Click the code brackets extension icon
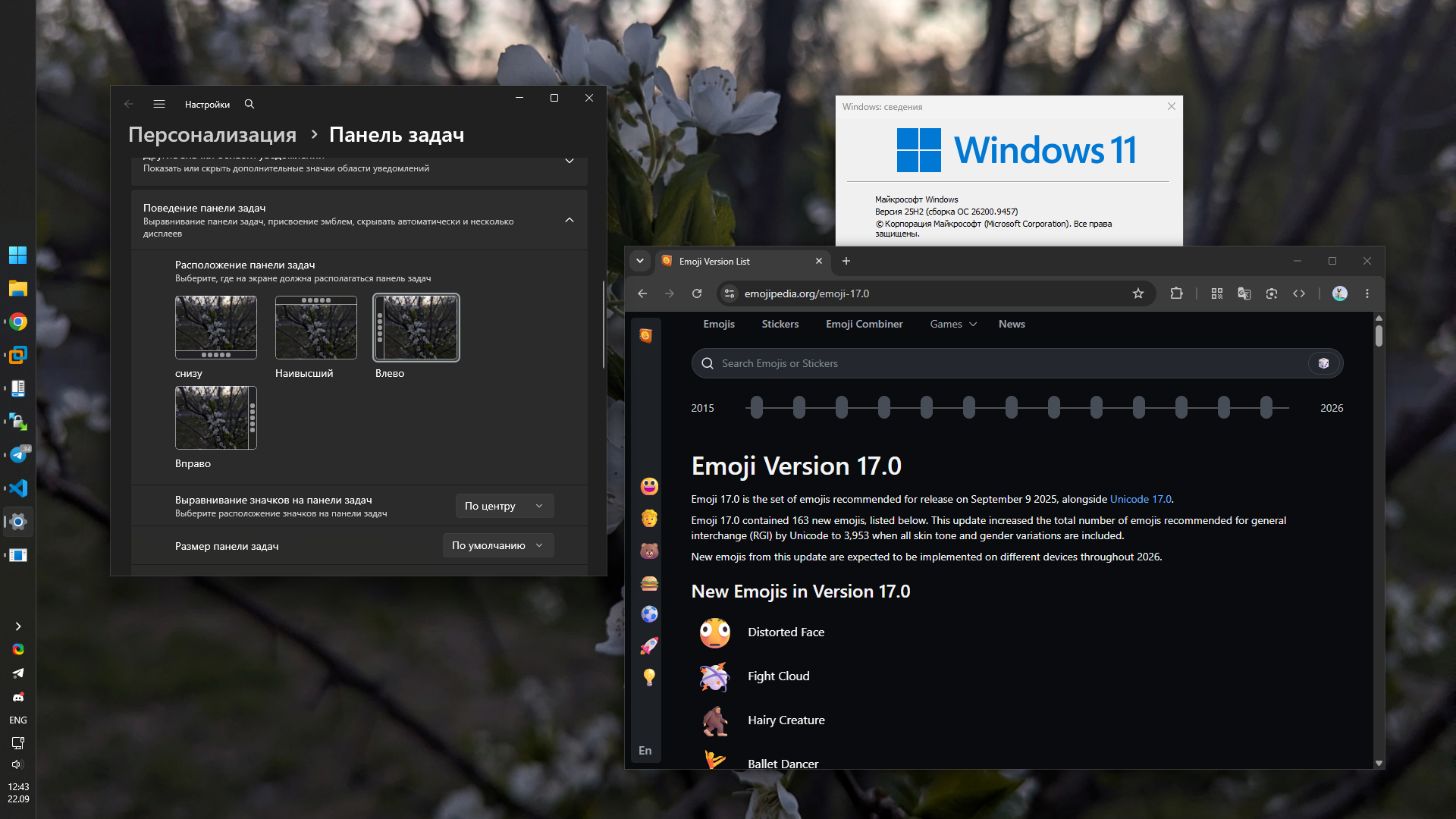This screenshot has height=819, width=1456. pyautogui.click(x=1299, y=293)
